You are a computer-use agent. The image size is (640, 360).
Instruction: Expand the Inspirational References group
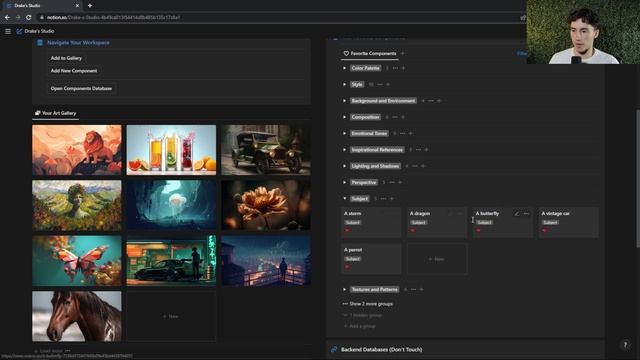click(344, 150)
